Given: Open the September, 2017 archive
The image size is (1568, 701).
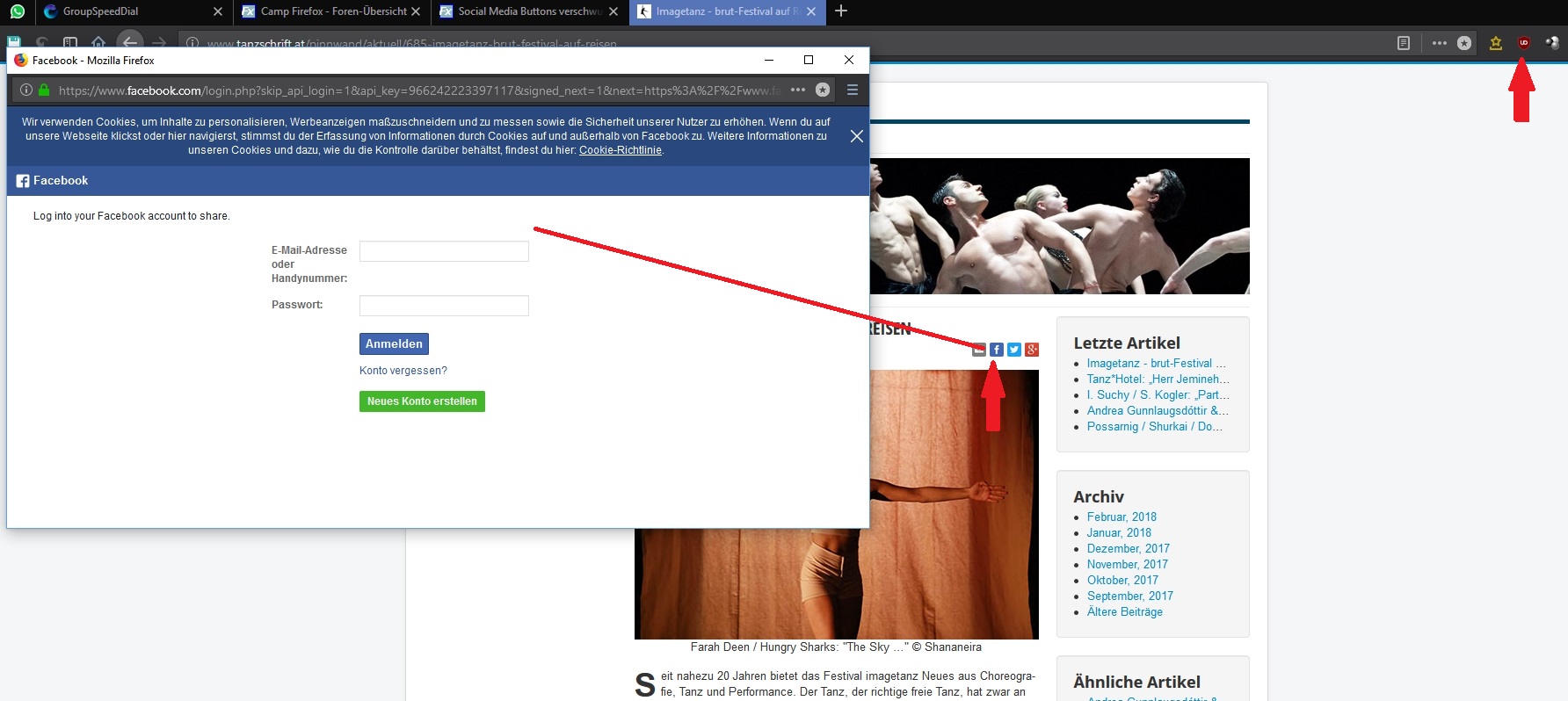Looking at the screenshot, I should coord(1130,596).
